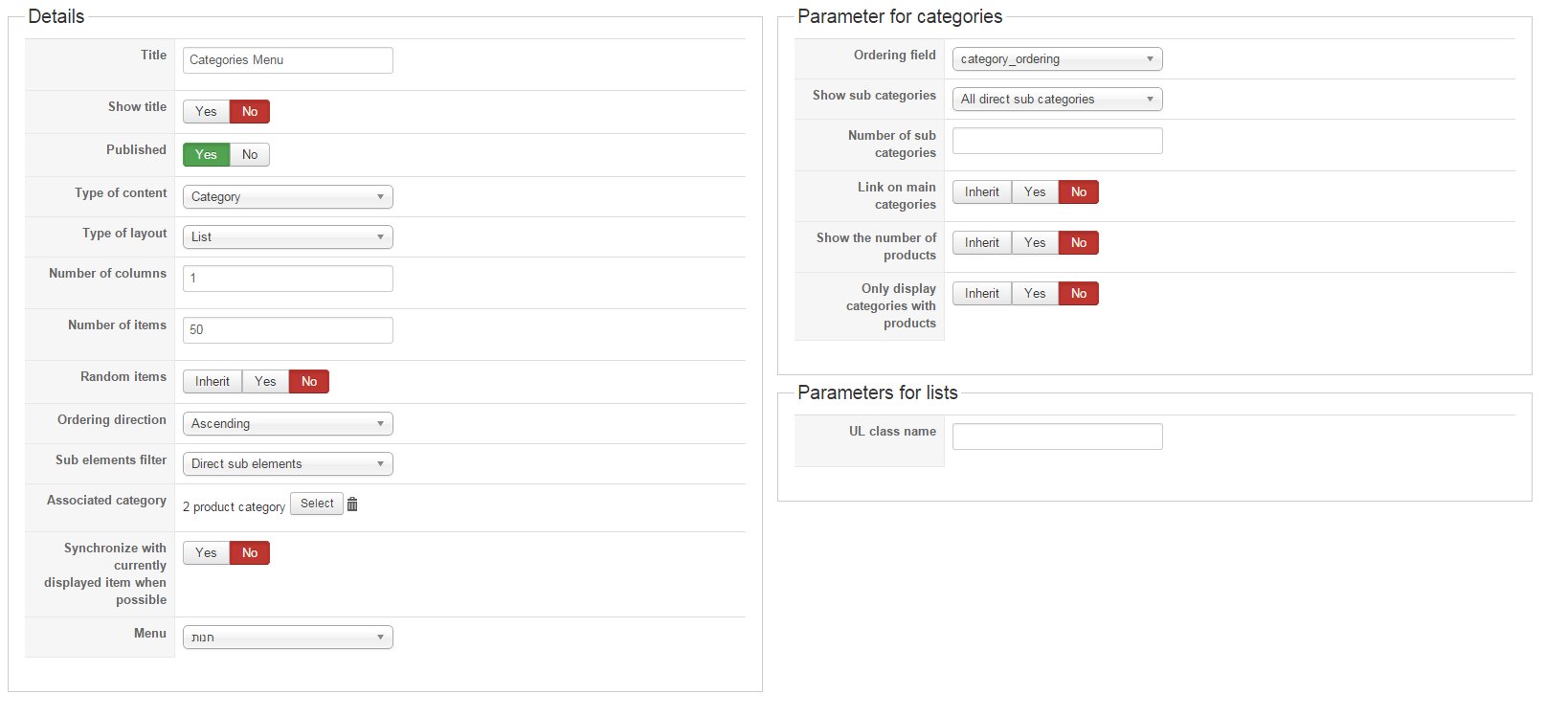Image resolution: width=1568 pixels, height=717 pixels.
Task: Click the Title text field
Action: pyautogui.click(x=287, y=60)
